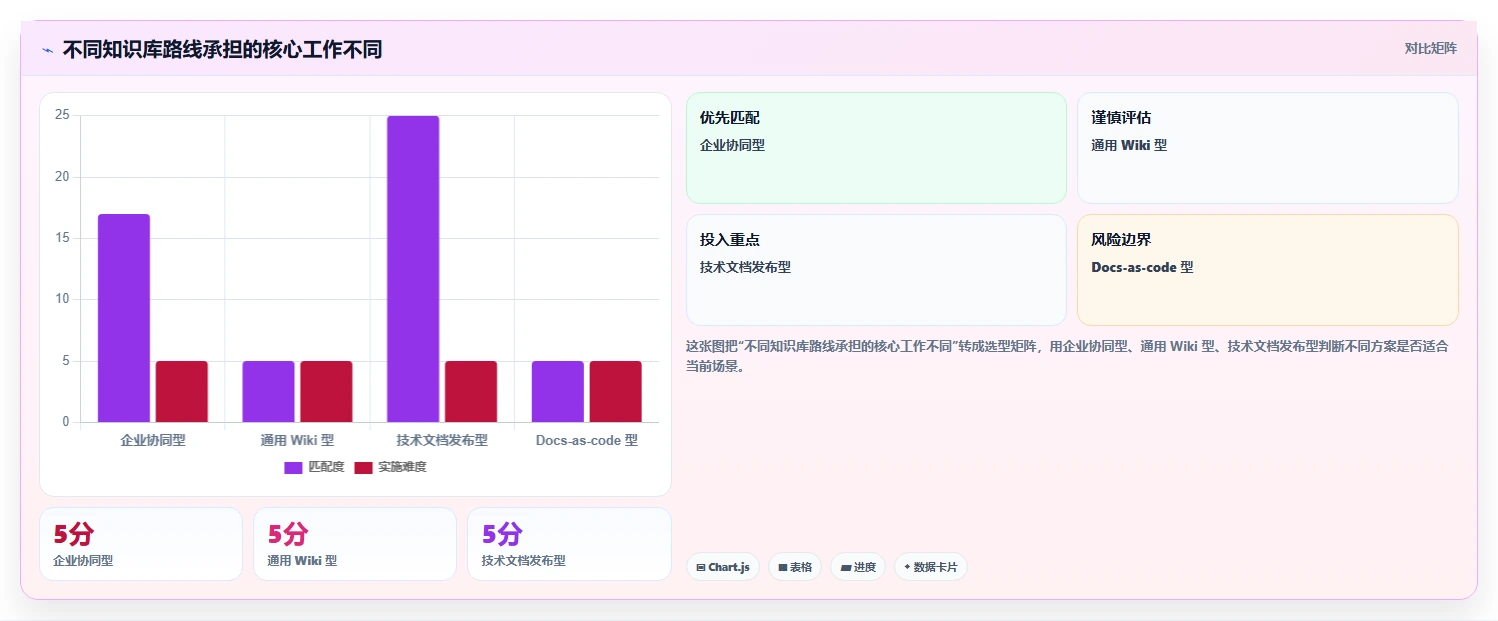
Task: Click the red 实施难度 bar for 企业协同型
Action: 182,391
